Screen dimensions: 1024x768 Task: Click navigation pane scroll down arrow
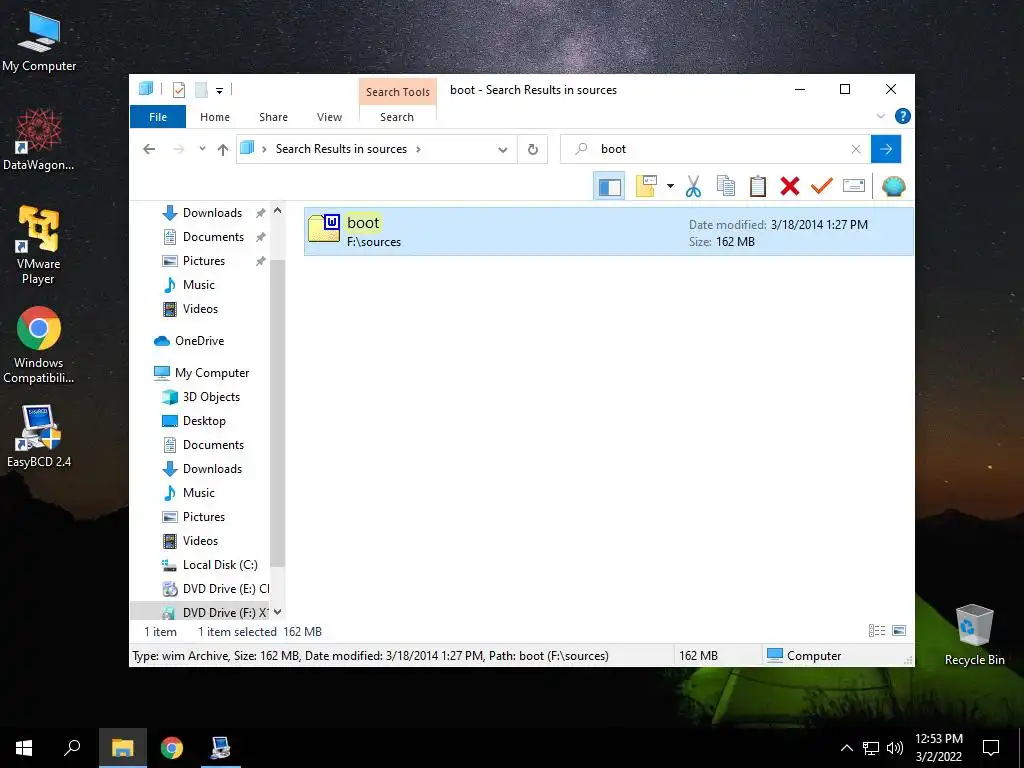point(278,612)
